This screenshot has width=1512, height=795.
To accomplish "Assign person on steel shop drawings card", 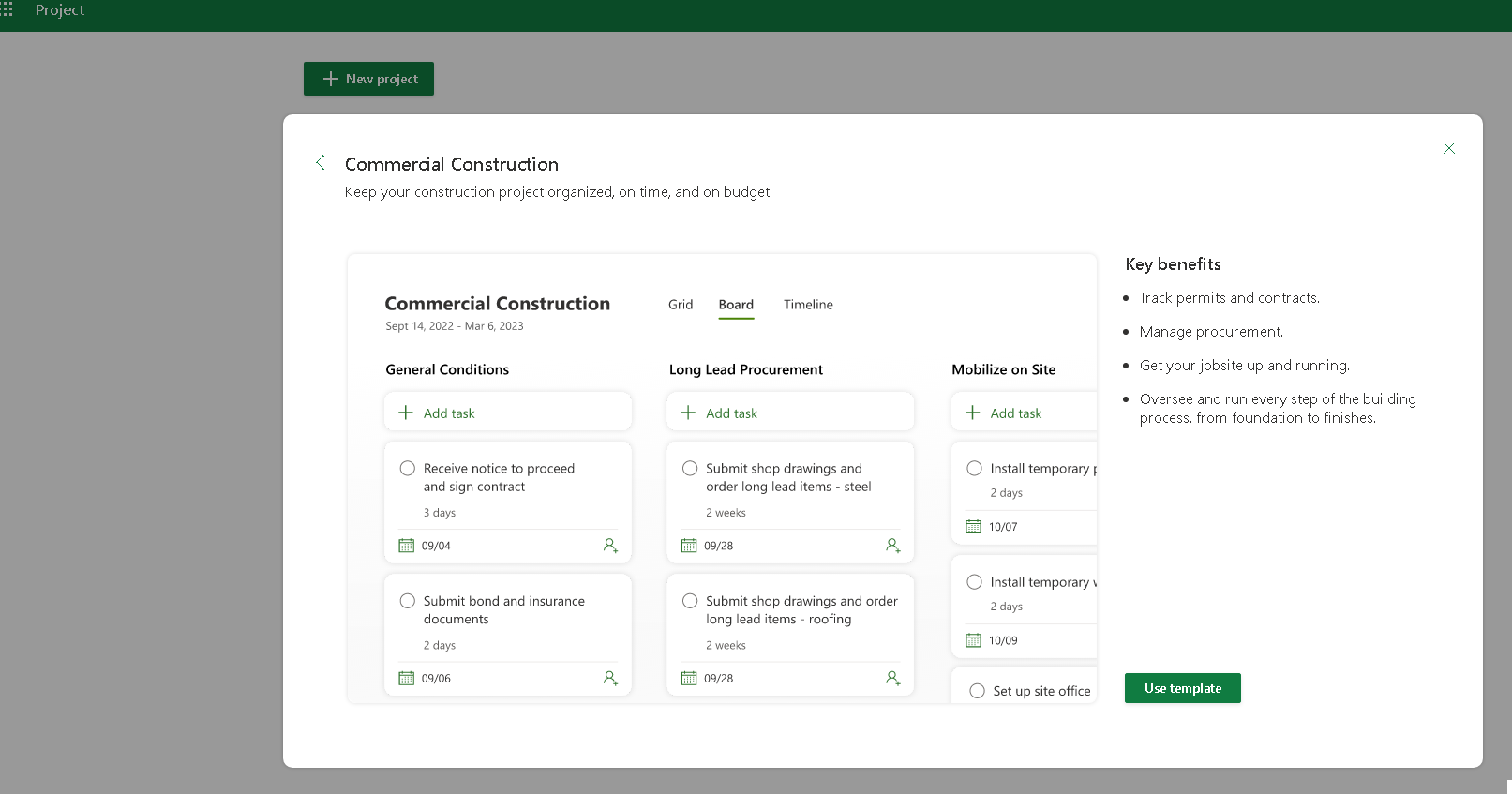I will 893,546.
